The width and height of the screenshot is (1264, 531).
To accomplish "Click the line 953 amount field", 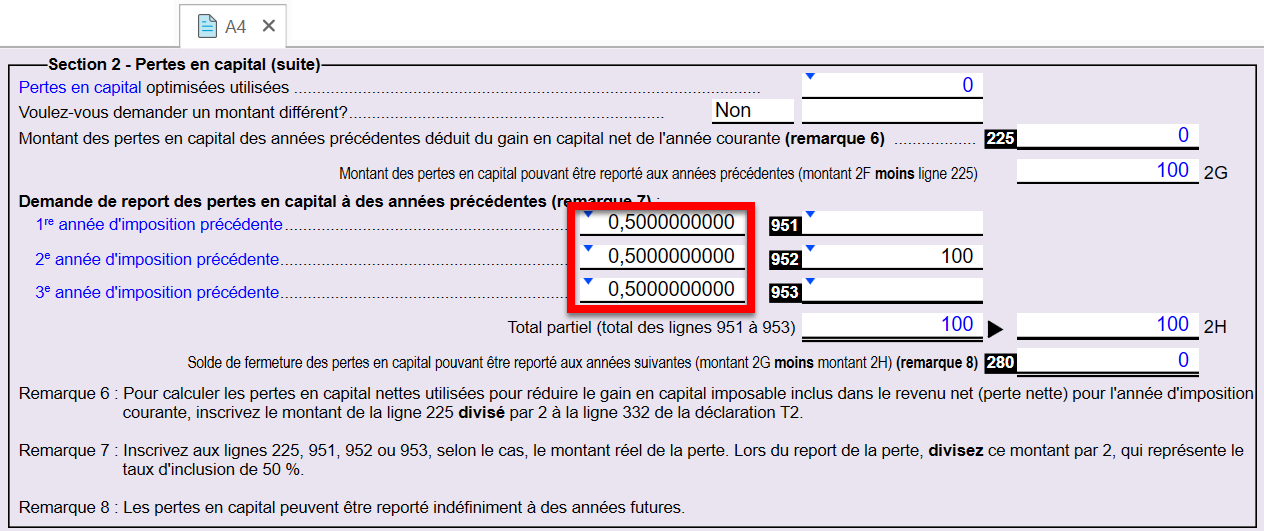I will 892,291.
